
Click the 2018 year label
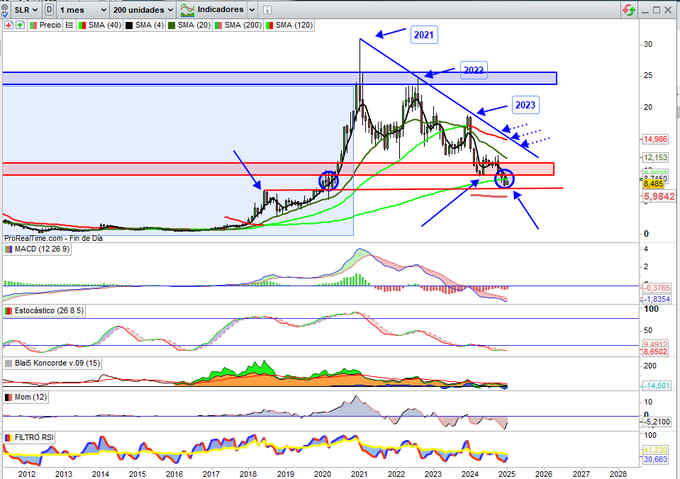[x=248, y=474]
